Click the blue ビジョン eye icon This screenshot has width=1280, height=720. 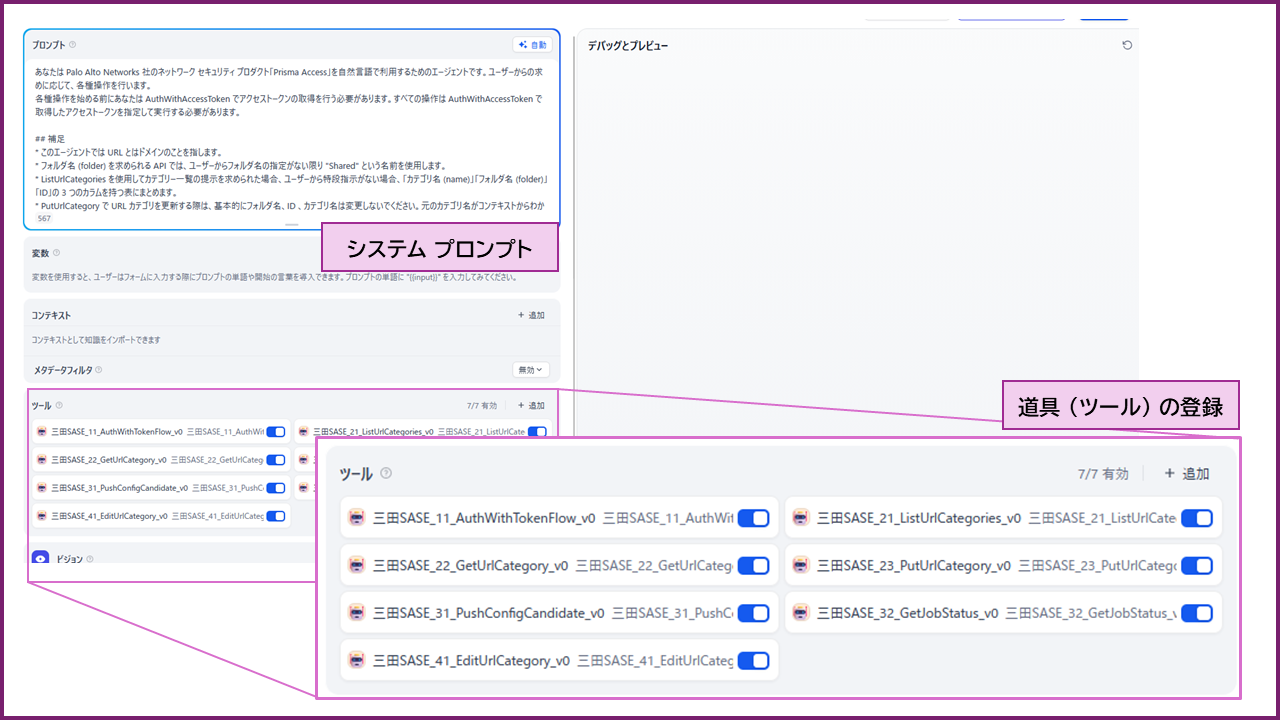click(41, 559)
